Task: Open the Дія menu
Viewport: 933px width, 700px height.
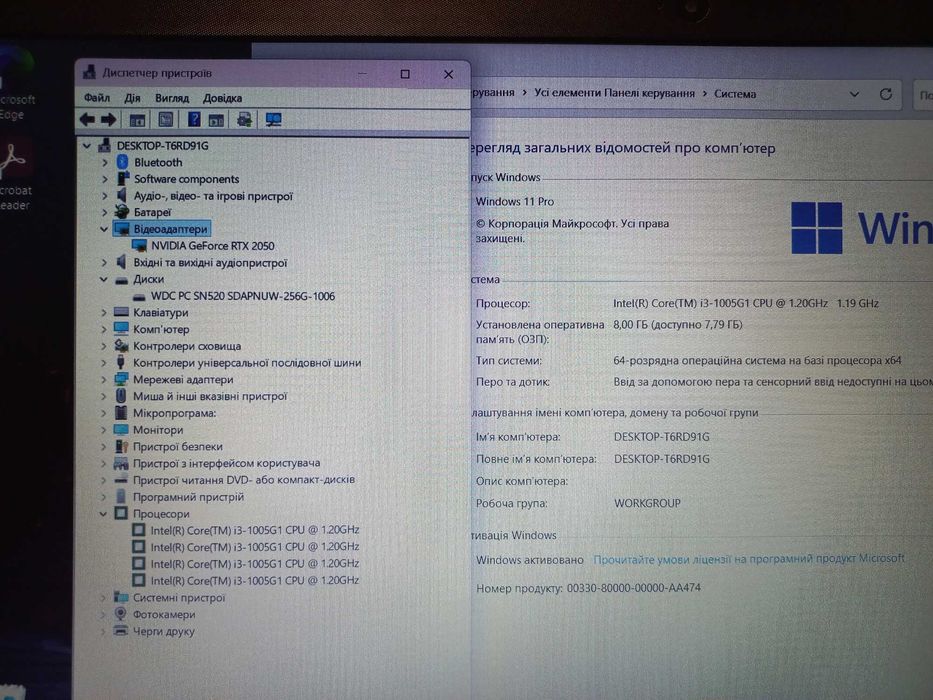Action: coord(132,98)
